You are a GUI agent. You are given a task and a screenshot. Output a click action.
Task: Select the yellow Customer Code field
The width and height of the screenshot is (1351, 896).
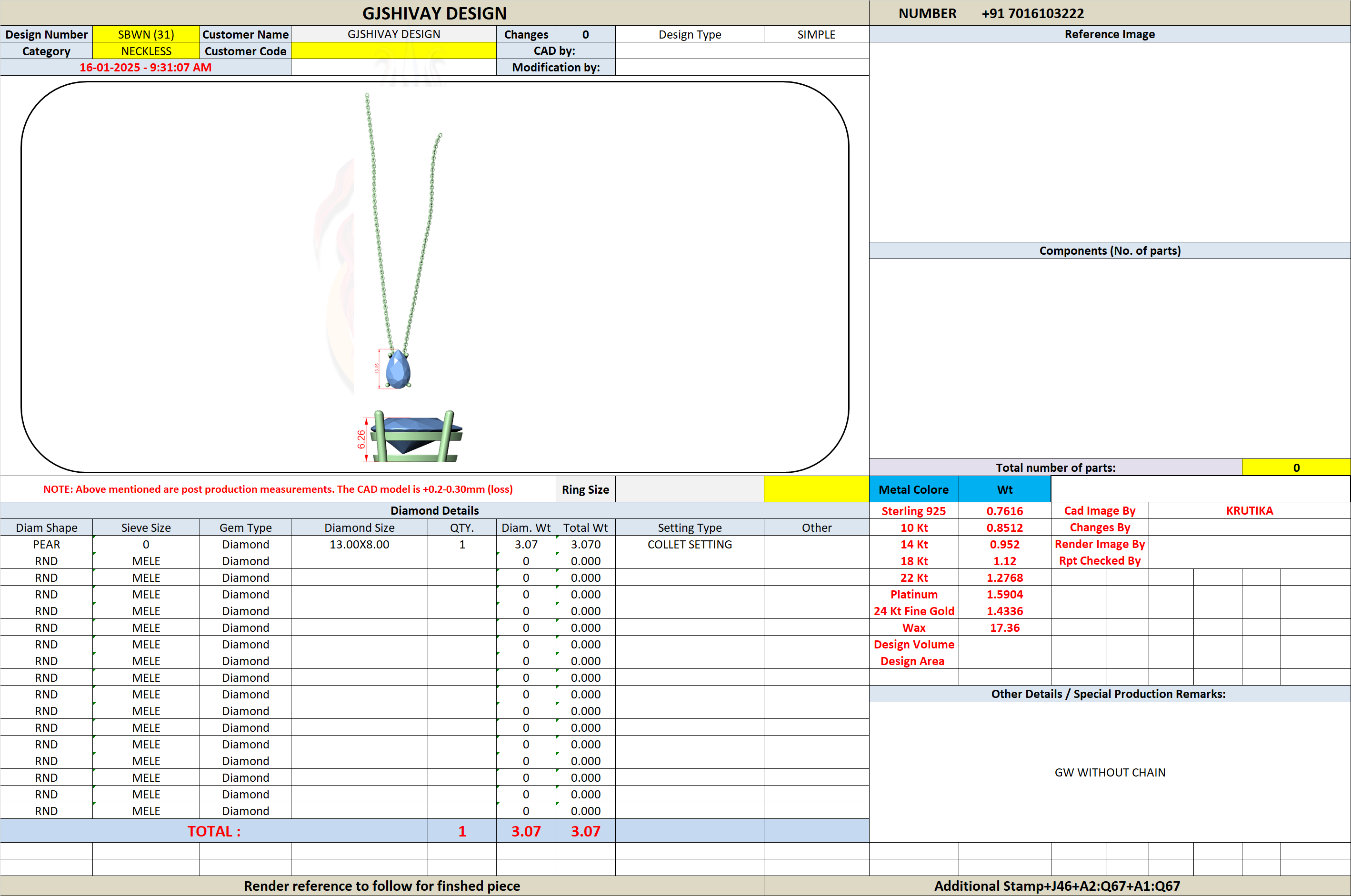point(393,51)
